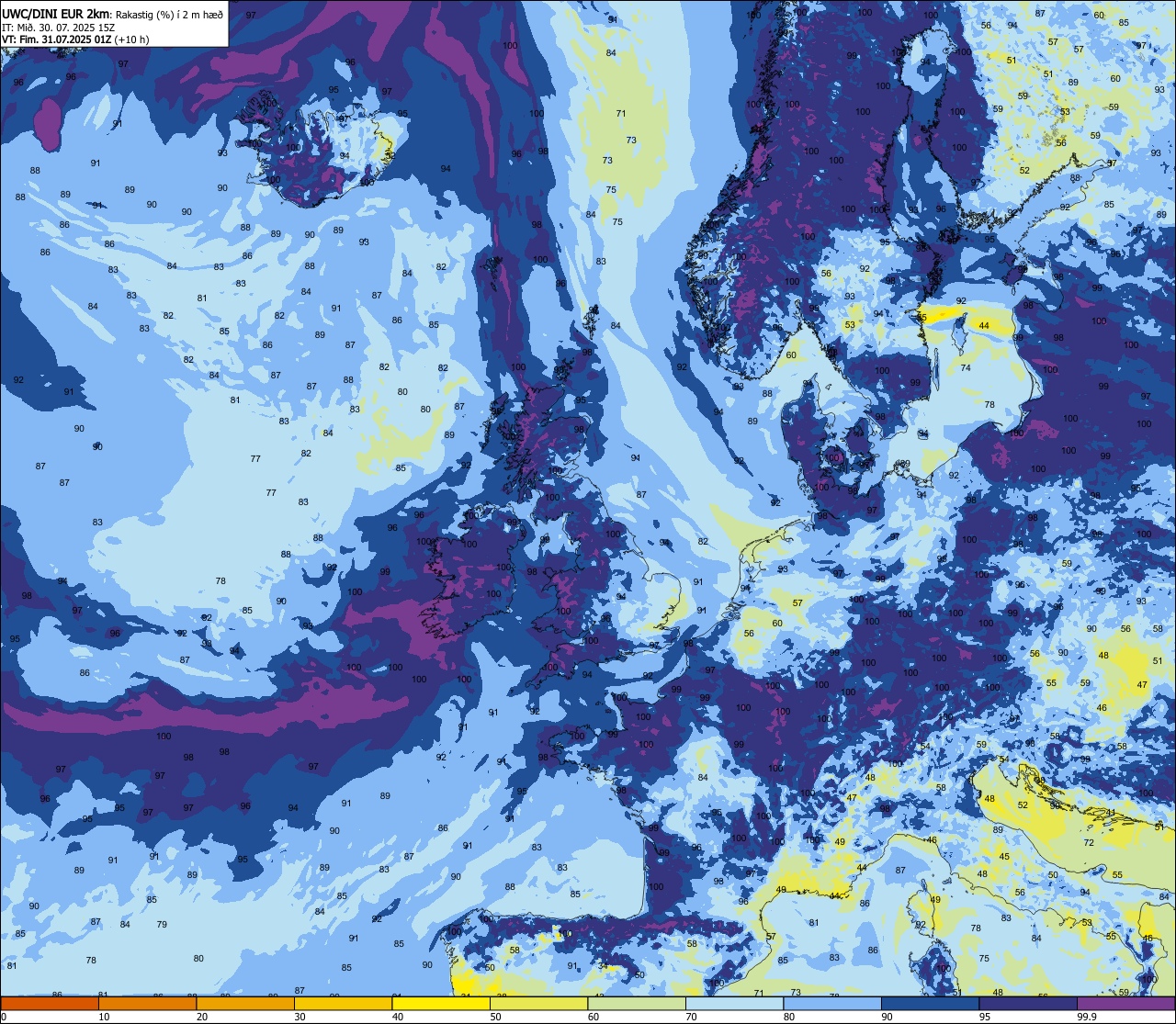This screenshot has height=1024, width=1176.
Task: Click the legend label '60'
Action: (594, 1017)
